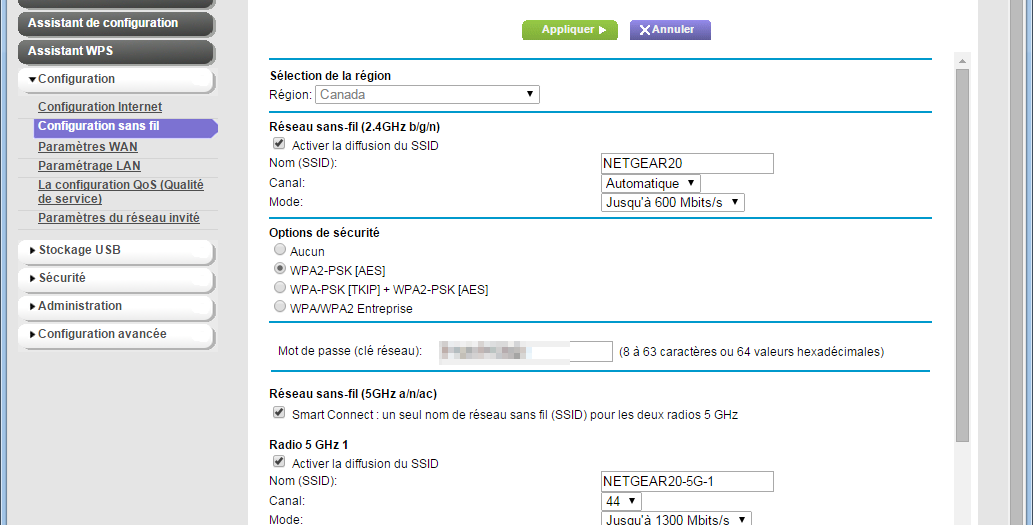Open the Assistant WPS menu
Viewport: 1033px width, 525px height.
pos(115,51)
